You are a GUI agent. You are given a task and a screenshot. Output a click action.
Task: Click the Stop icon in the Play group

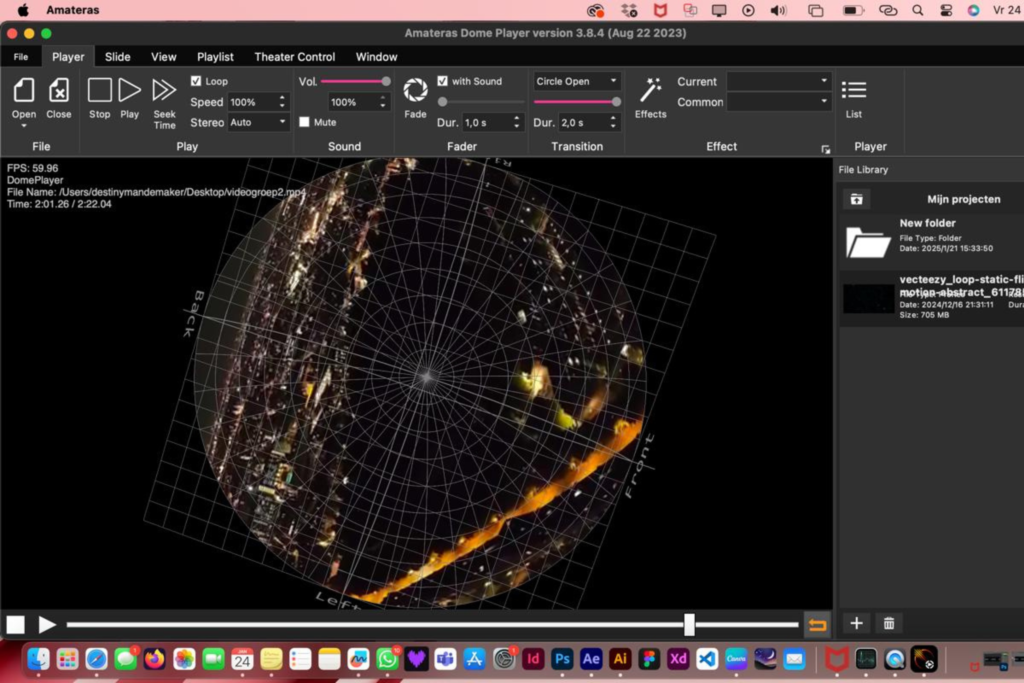click(99, 90)
